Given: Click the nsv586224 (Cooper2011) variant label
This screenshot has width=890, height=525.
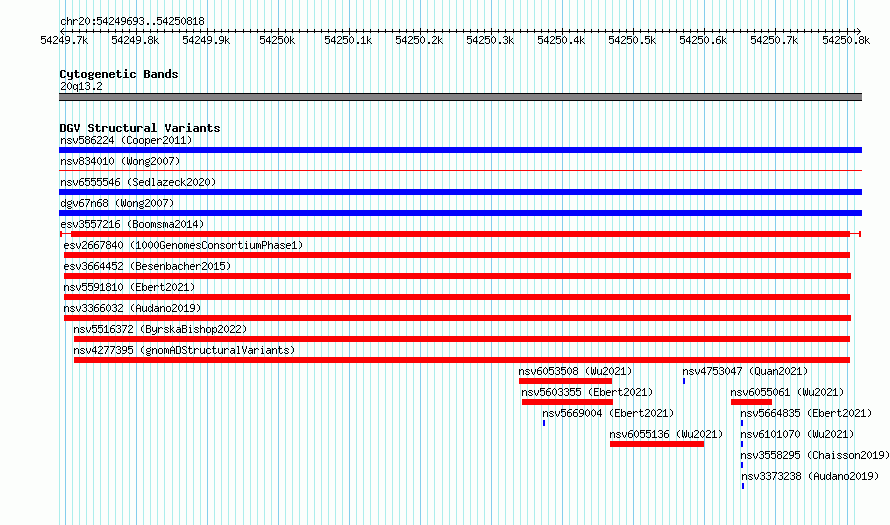Looking at the screenshot, I should click(x=126, y=140).
